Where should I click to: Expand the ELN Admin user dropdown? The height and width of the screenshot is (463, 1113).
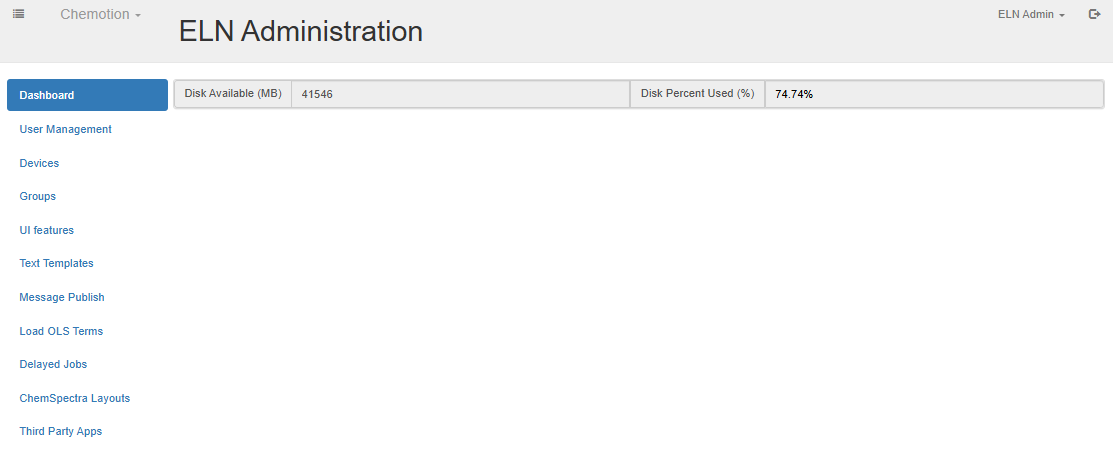[x=1031, y=15]
